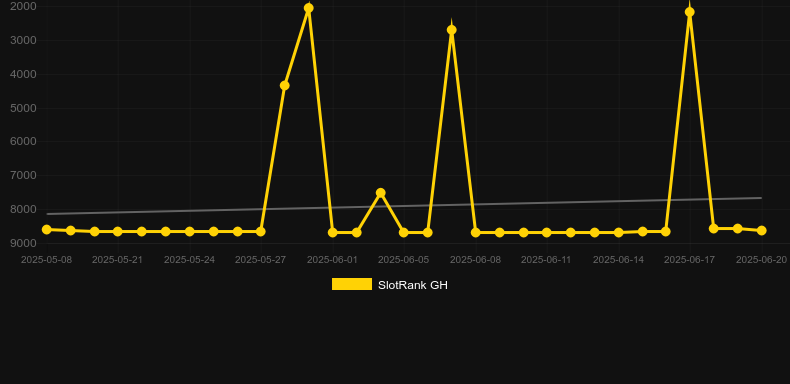
Task: Select the data point for 2025-06-17 peak
Action: (690, 12)
